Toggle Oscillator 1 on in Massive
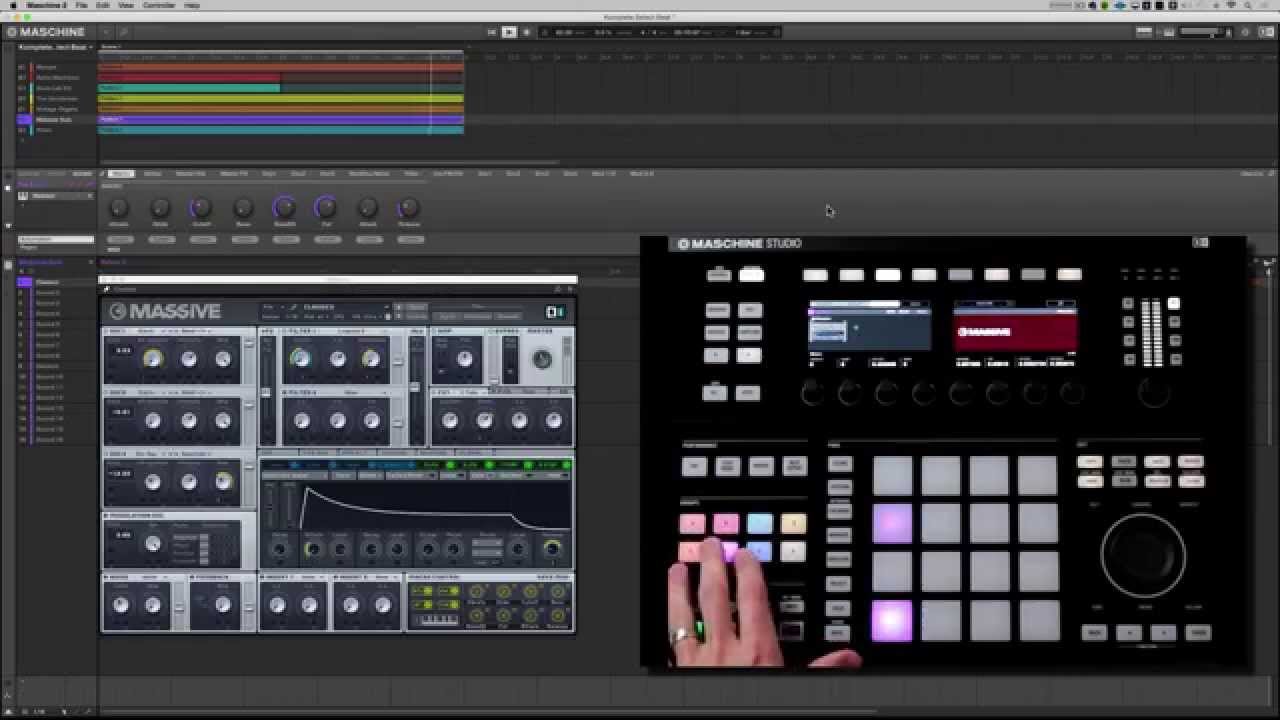The height and width of the screenshot is (720, 1280). [x=106, y=331]
